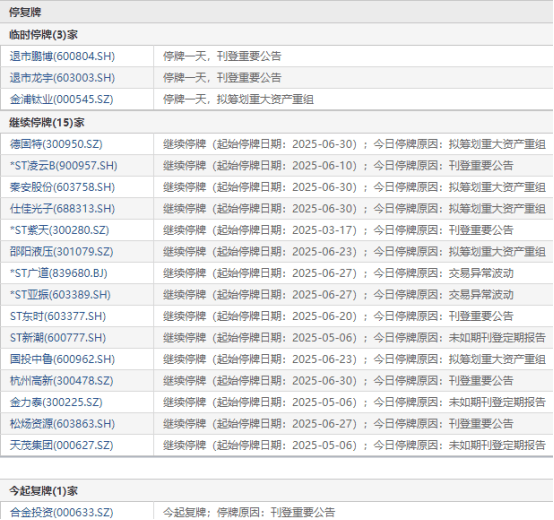Select 金浦钛业 reason 拟筹划重大资产重组
Screen dimensions: 554x520
pyautogui.click(x=265, y=99)
